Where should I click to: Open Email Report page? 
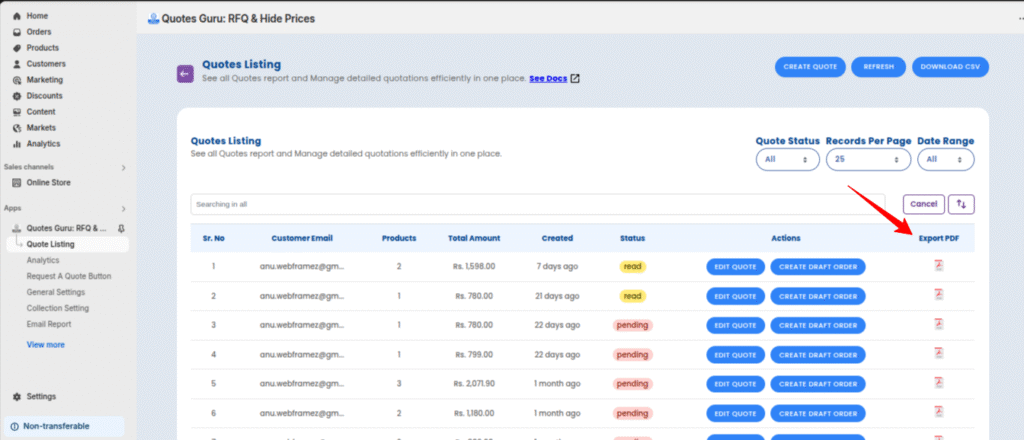(49, 324)
